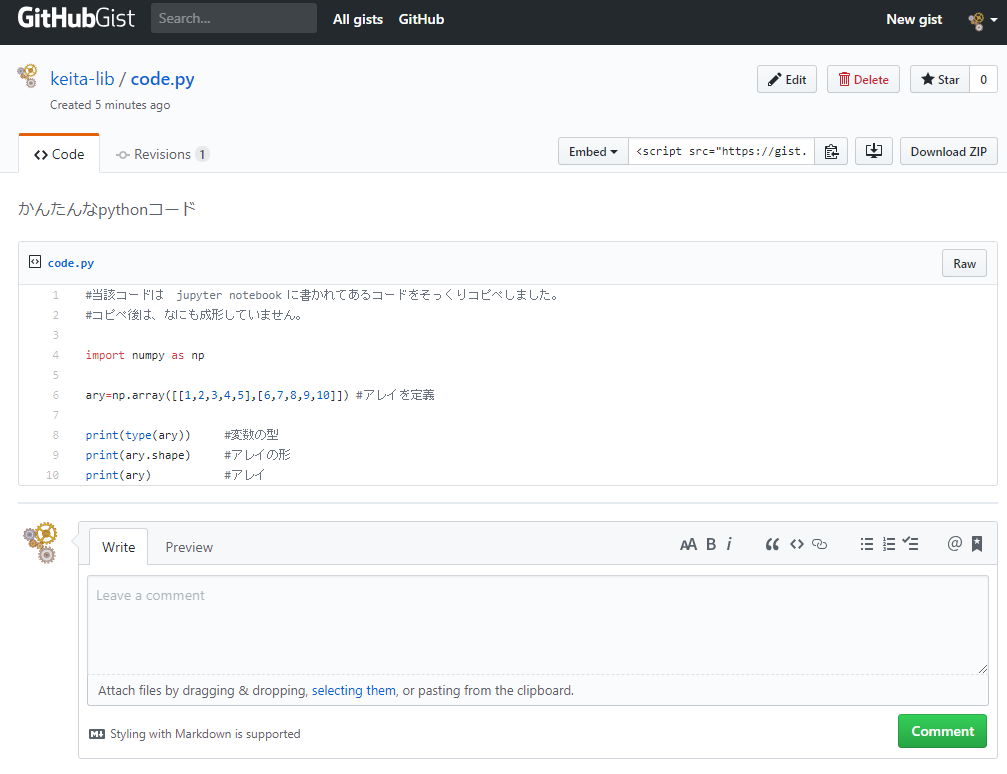
Task: Click the GitHub Gist logo
Action: point(76,18)
